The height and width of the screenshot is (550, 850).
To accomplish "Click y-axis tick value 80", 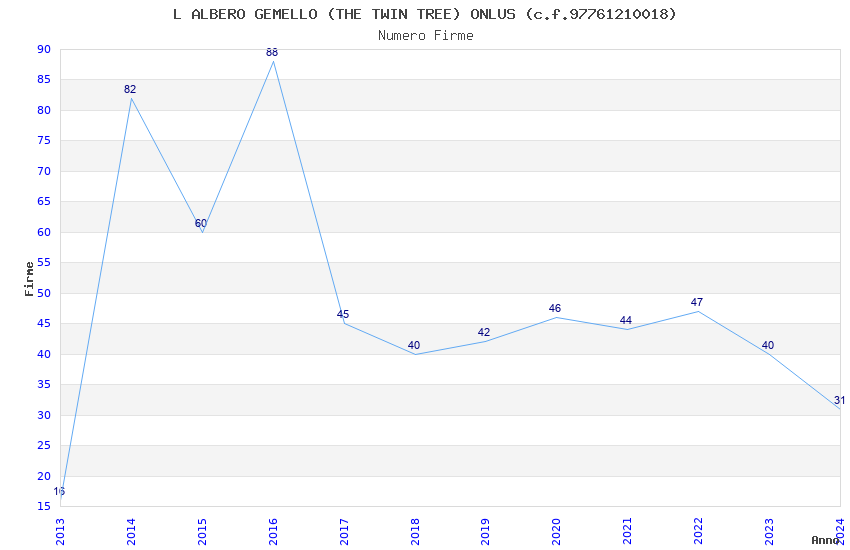I will (x=44, y=110).
